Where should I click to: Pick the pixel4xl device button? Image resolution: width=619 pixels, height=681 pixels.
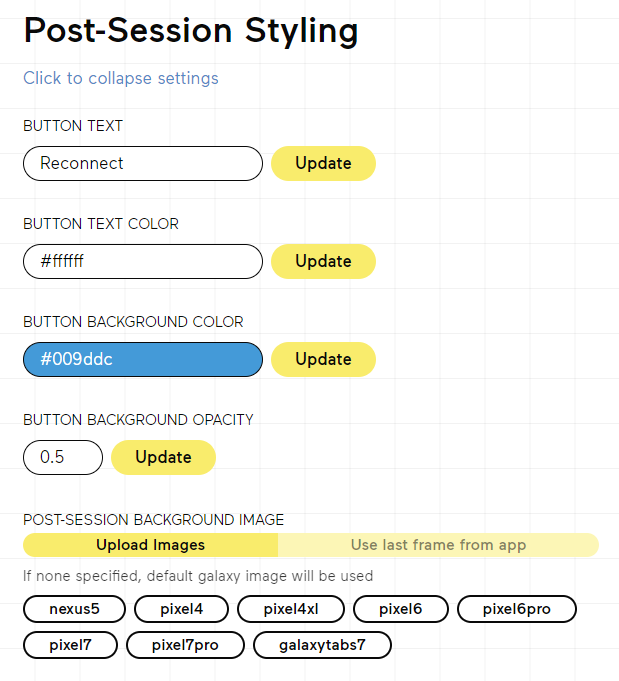(x=291, y=609)
